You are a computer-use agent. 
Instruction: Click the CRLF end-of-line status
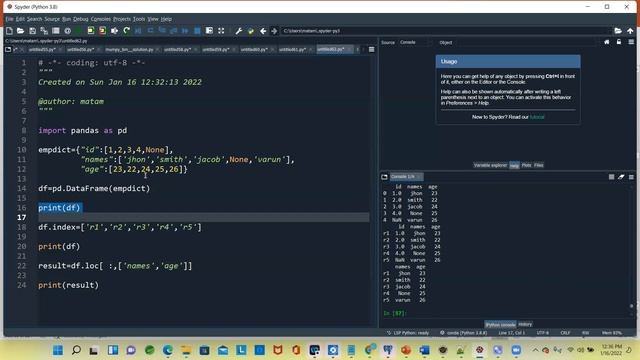(565, 333)
